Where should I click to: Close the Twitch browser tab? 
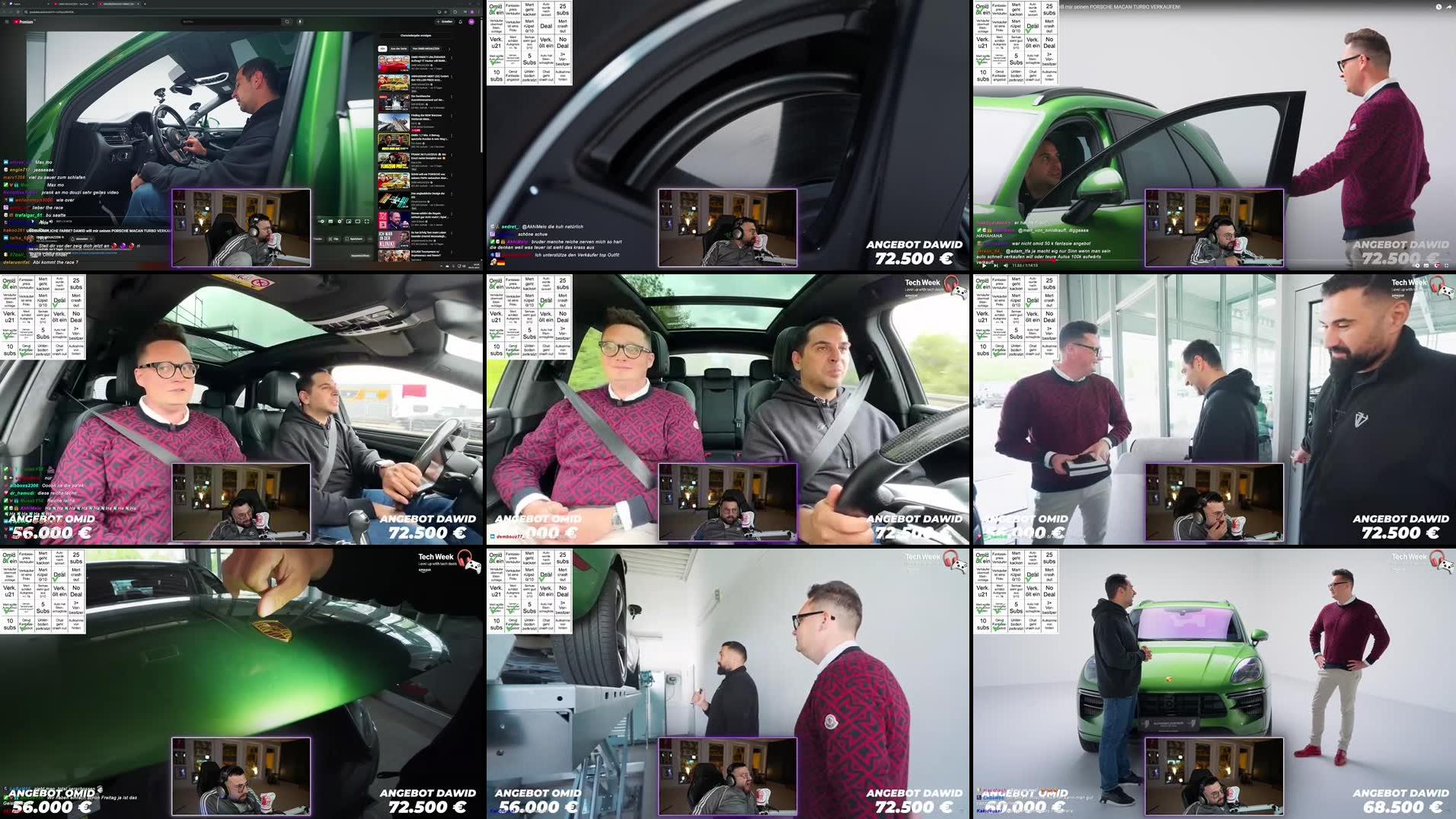point(48,4)
